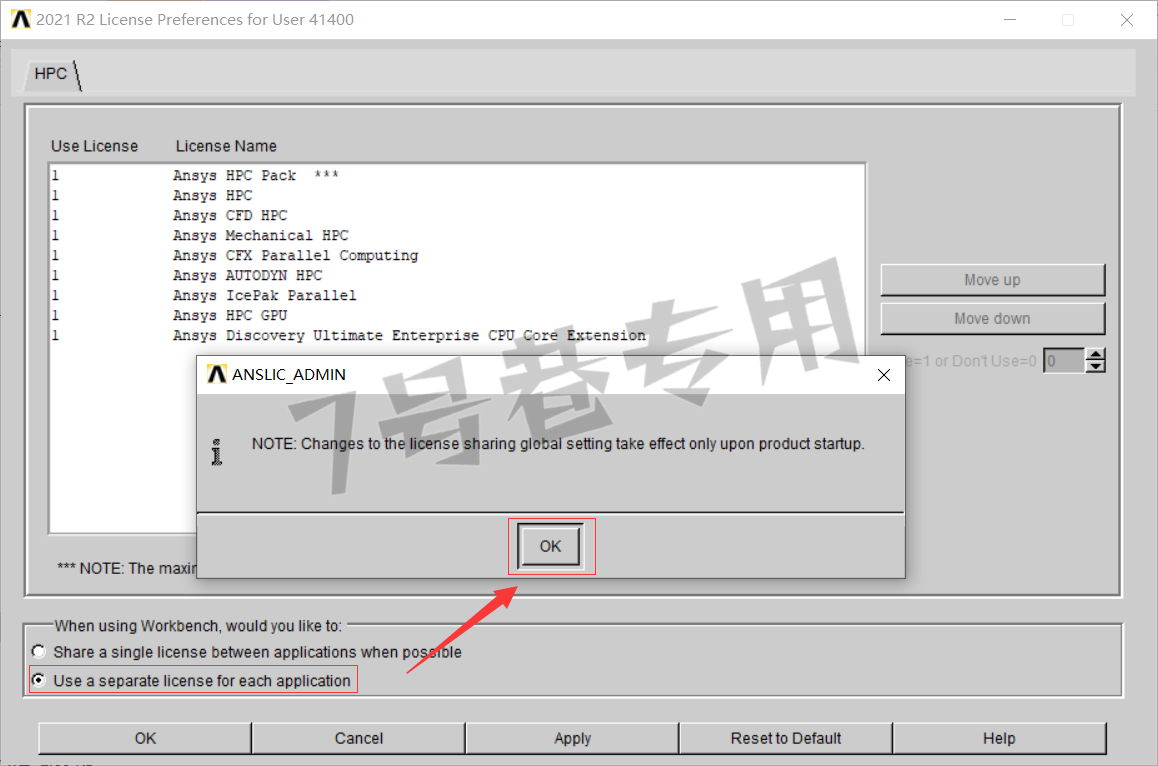
Task: Minimize the License Preferences window
Action: tap(1010, 20)
